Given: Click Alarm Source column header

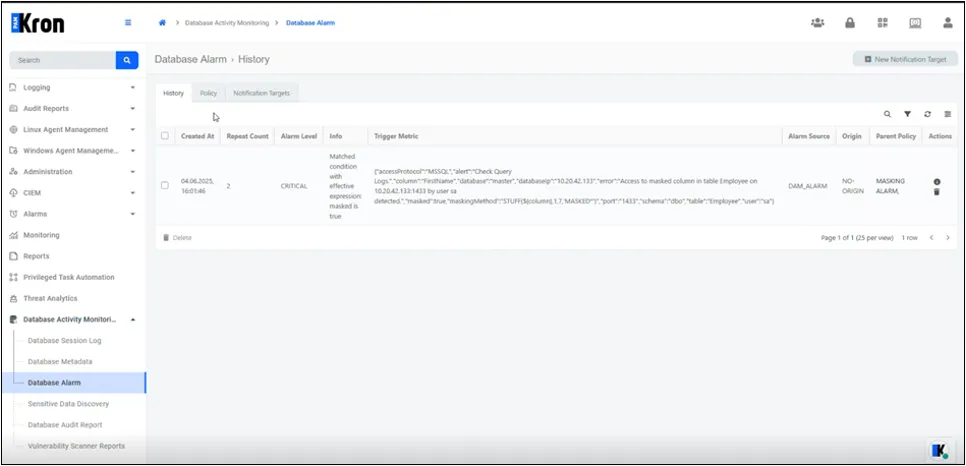Looking at the screenshot, I should tap(809, 136).
